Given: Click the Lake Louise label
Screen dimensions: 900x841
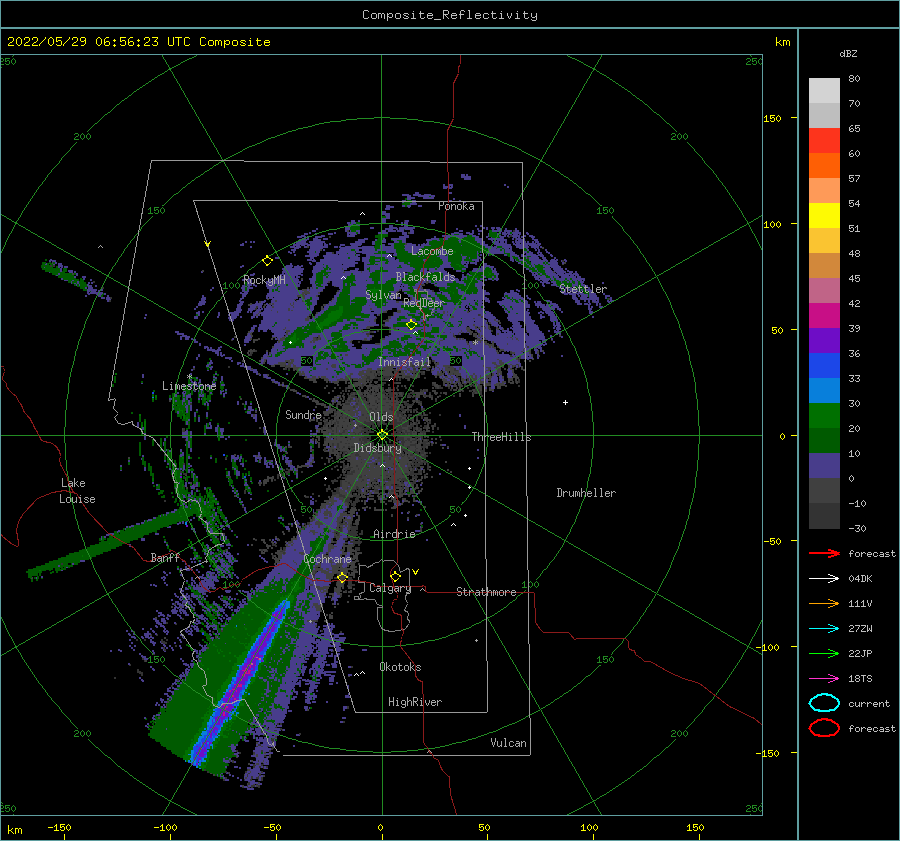Looking at the screenshot, I should click(x=77, y=491).
